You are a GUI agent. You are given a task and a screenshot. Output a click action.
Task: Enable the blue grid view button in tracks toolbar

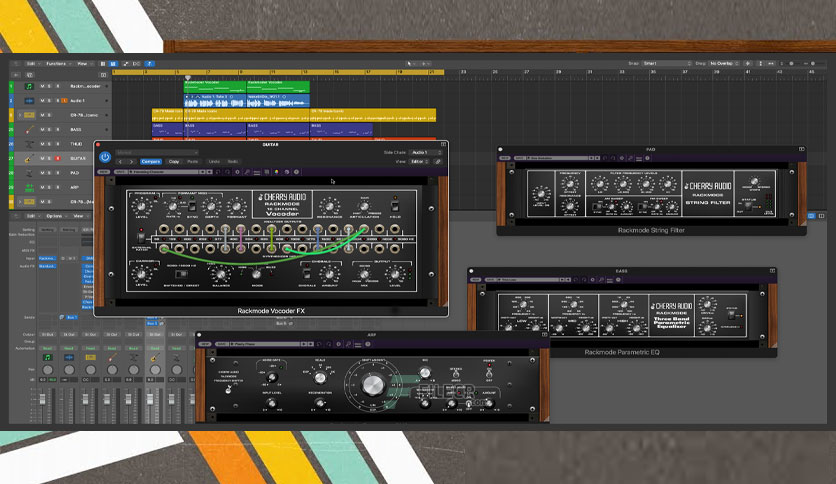pyautogui.click(x=113, y=63)
